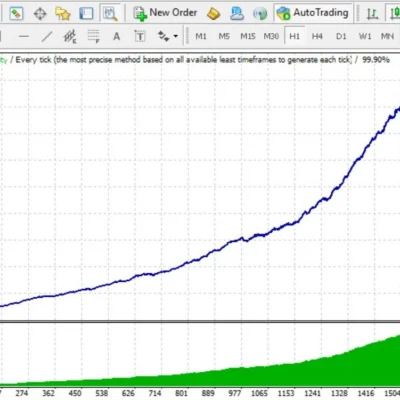The height and width of the screenshot is (400, 400).
Task: Click the '1416' axis label
Action: click(366, 393)
